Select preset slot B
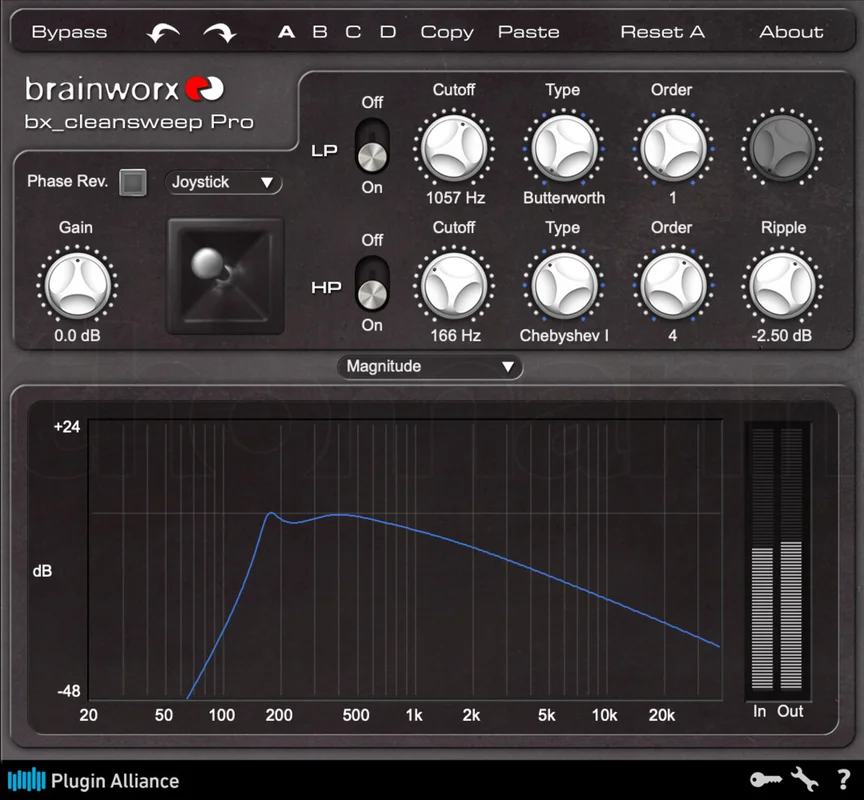 [320, 32]
